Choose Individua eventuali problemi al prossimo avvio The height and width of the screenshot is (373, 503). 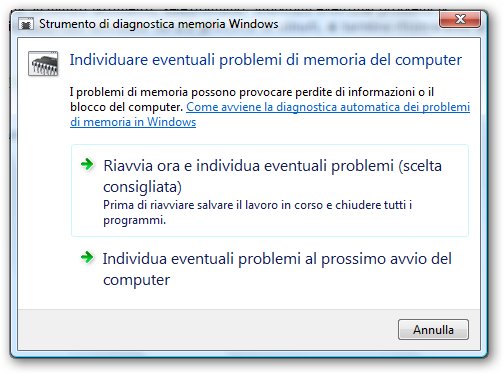[270, 269]
